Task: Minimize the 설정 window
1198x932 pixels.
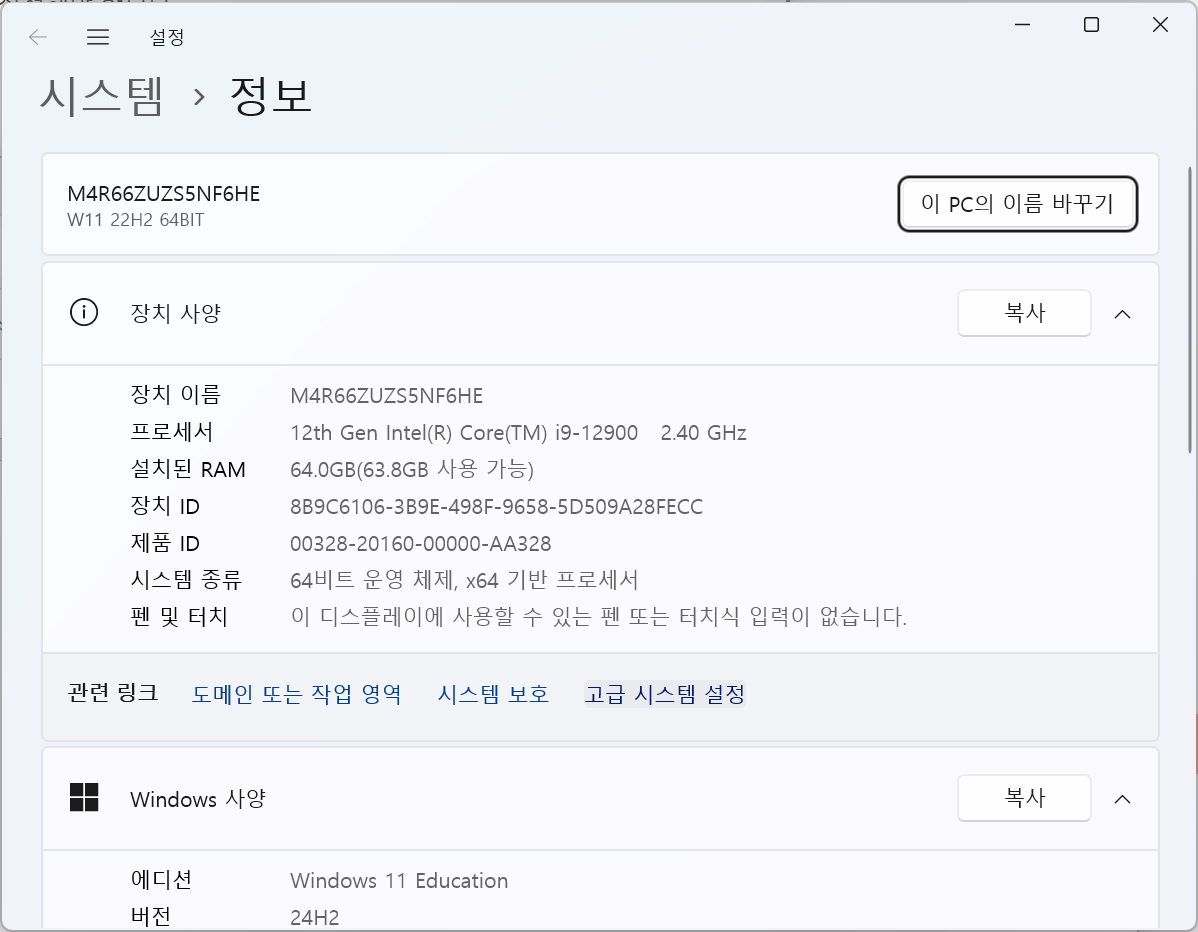Action: click(x=1022, y=24)
